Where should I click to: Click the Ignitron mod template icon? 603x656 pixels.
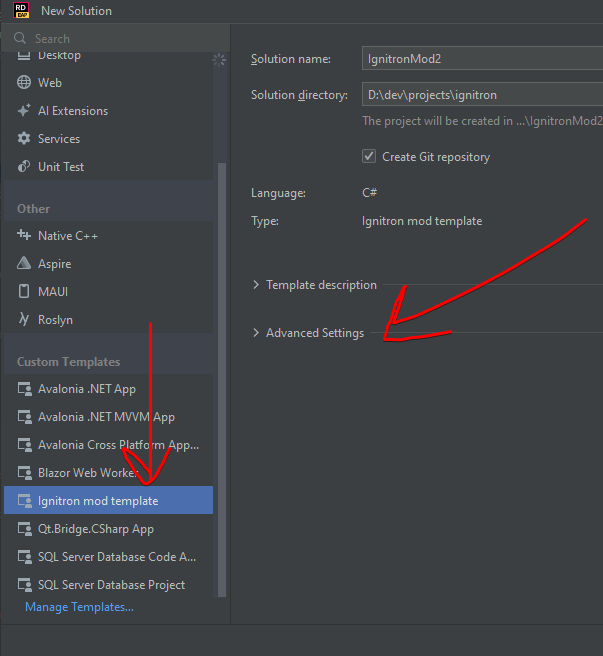[25, 501]
